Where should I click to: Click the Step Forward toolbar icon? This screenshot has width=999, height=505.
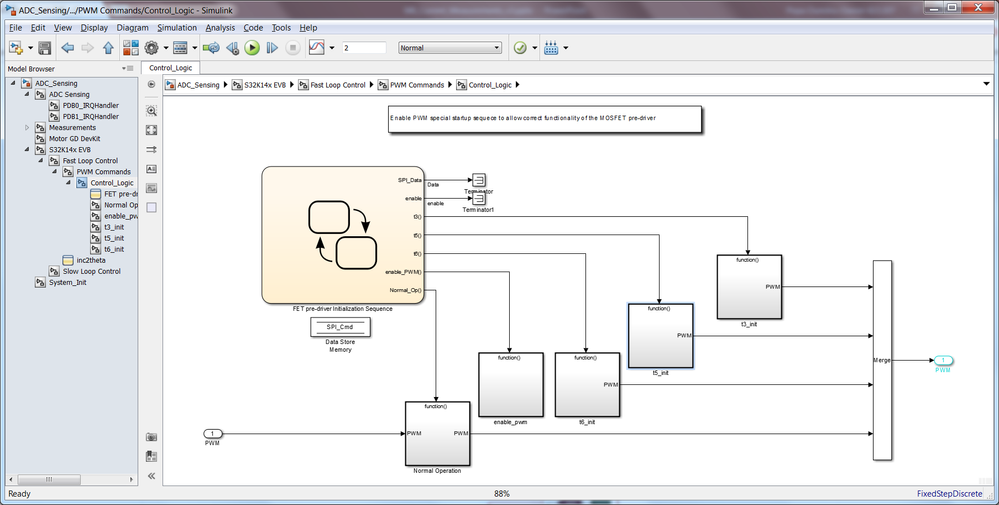[272, 48]
